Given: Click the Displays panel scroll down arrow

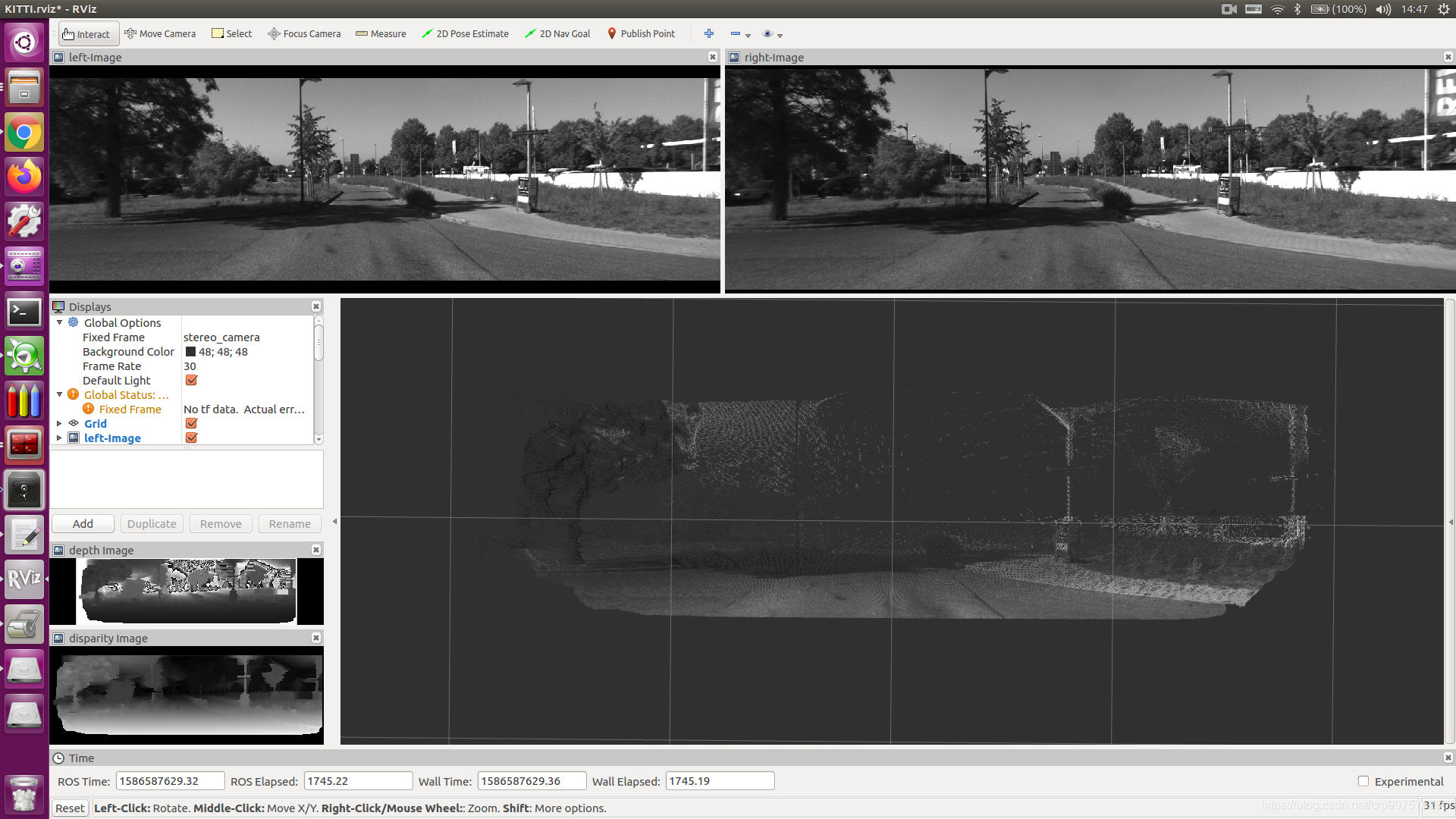Looking at the screenshot, I should pos(318,439).
